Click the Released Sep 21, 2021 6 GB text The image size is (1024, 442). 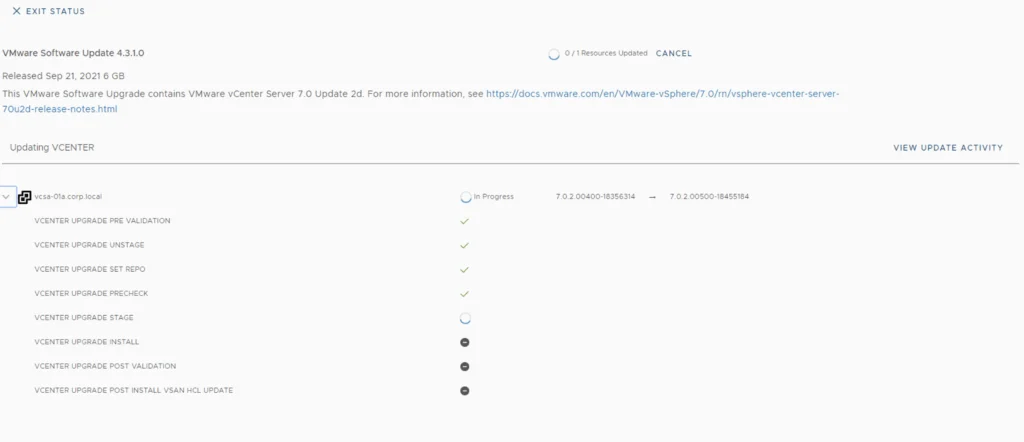pyautogui.click(x=63, y=76)
